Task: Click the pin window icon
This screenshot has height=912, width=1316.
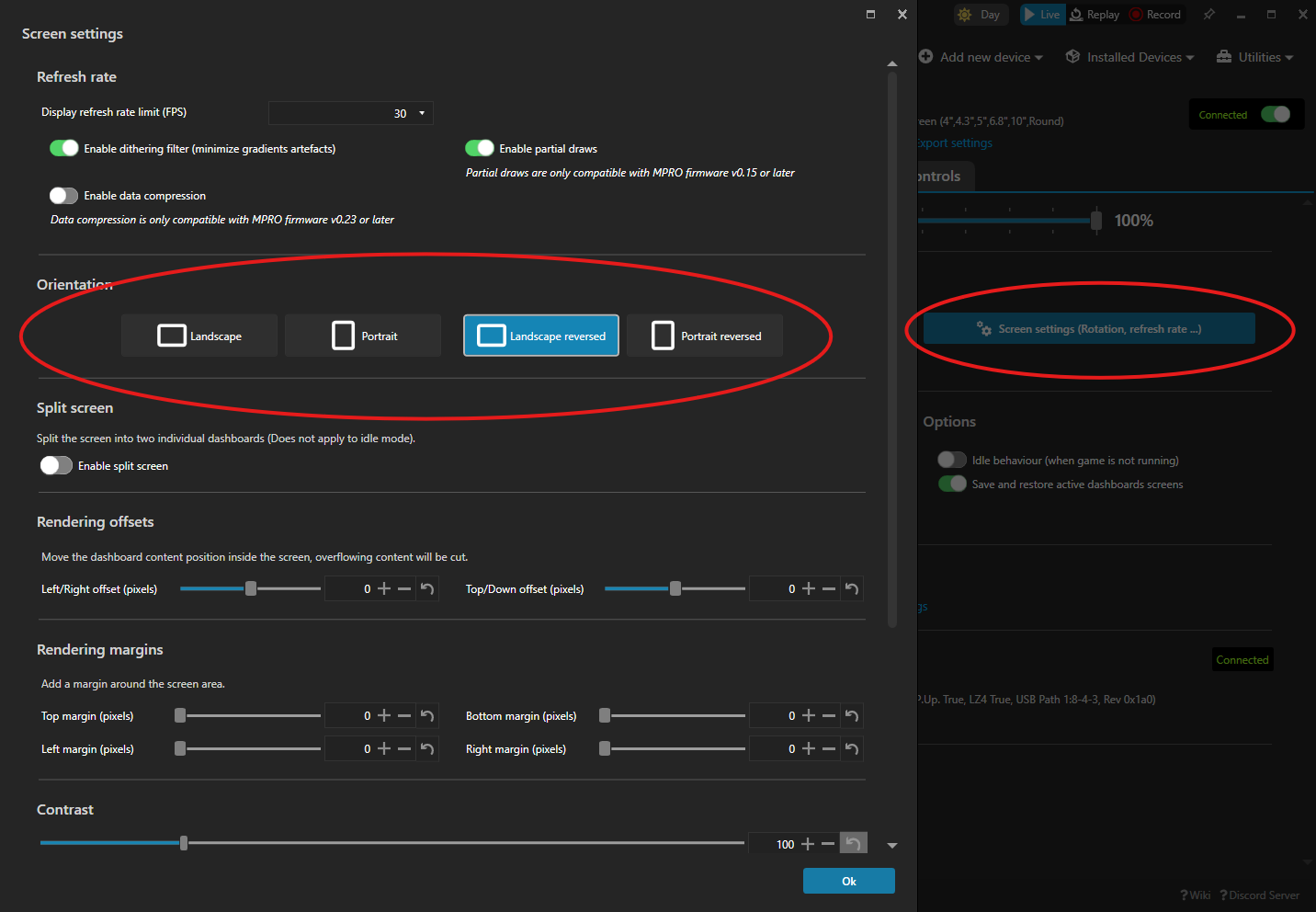Action: (1208, 15)
